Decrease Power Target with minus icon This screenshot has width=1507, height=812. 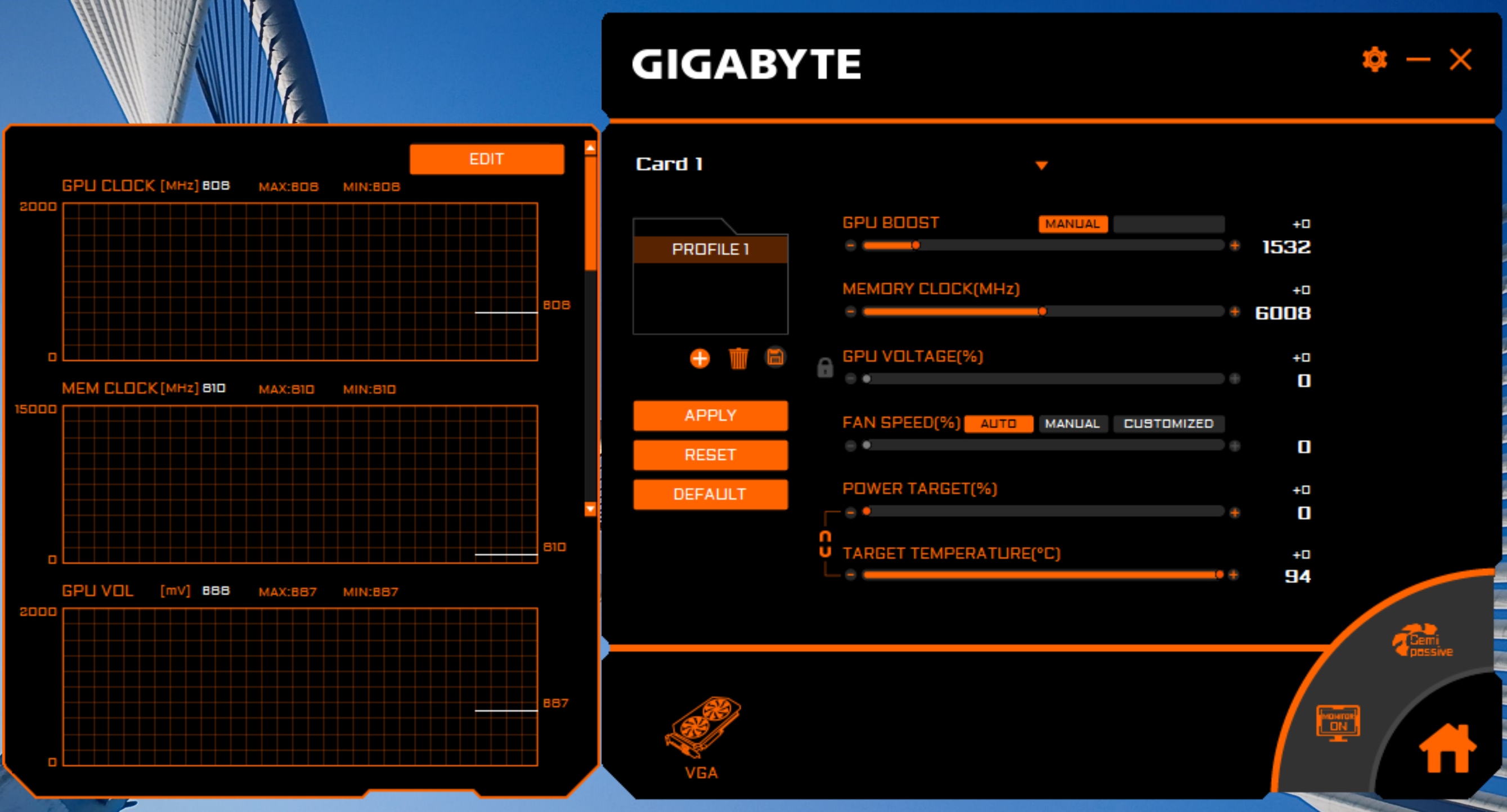click(x=851, y=513)
